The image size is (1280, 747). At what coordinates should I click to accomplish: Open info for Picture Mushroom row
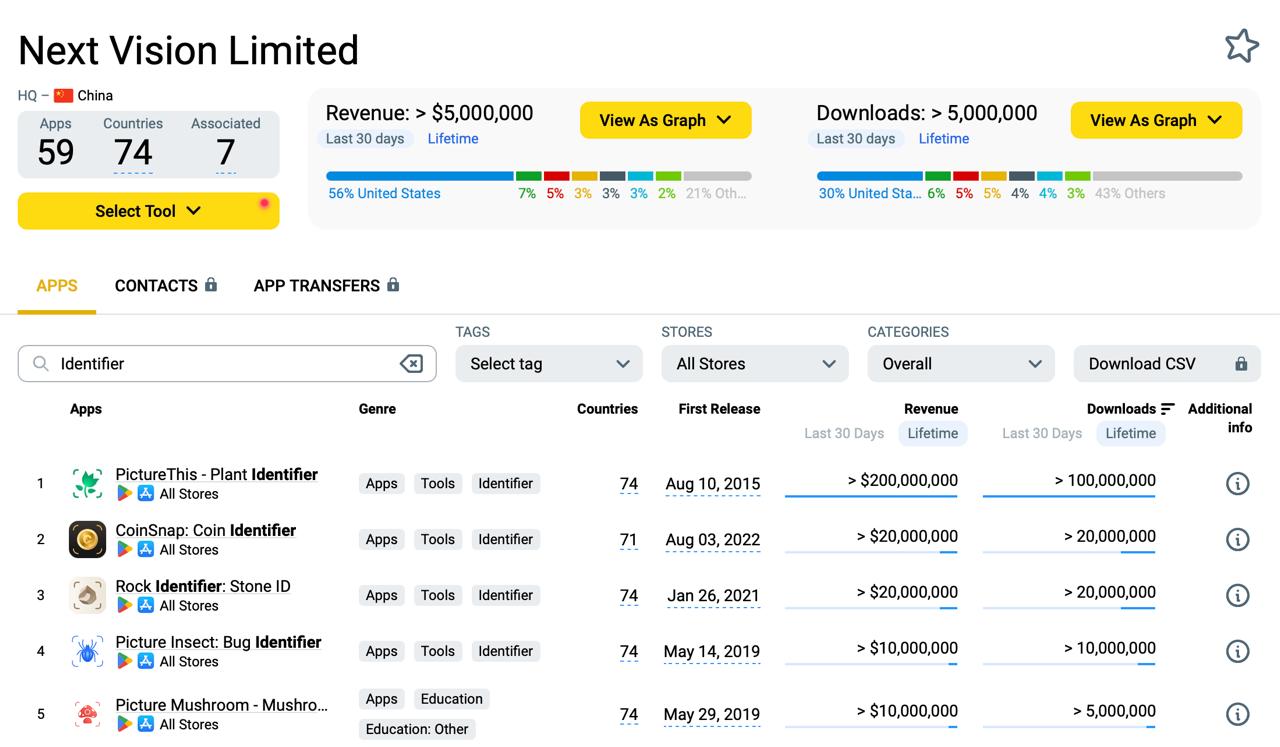(1237, 714)
